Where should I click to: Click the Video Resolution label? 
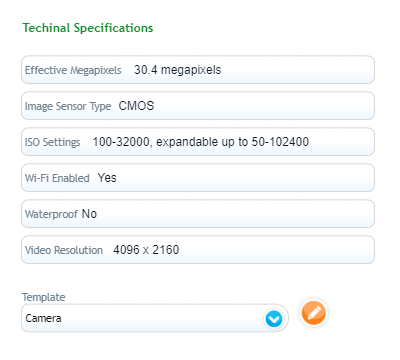coord(64,250)
